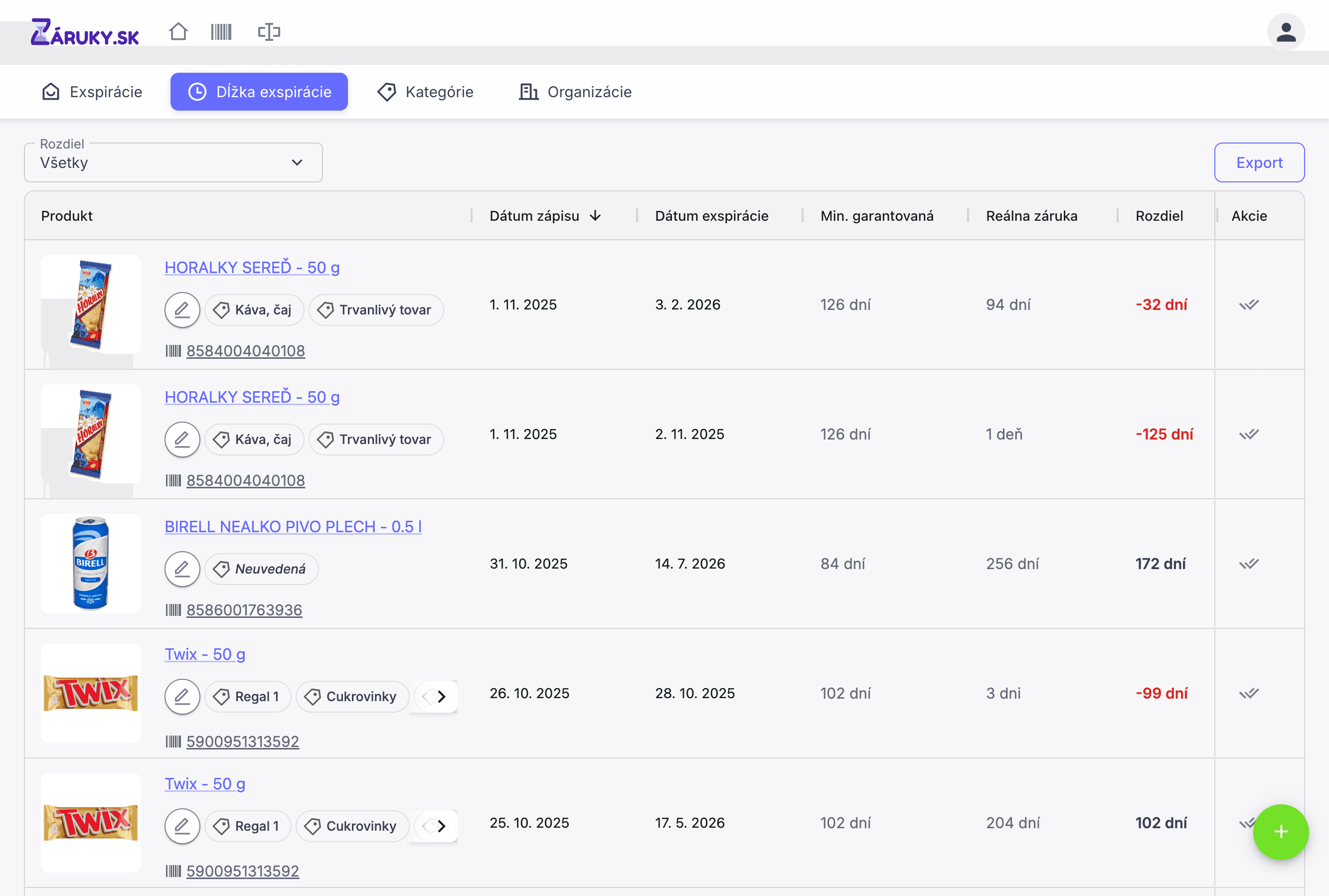Viewport: 1329px width, 896px height.
Task: Go to the Organizácie tab
Action: [575, 92]
